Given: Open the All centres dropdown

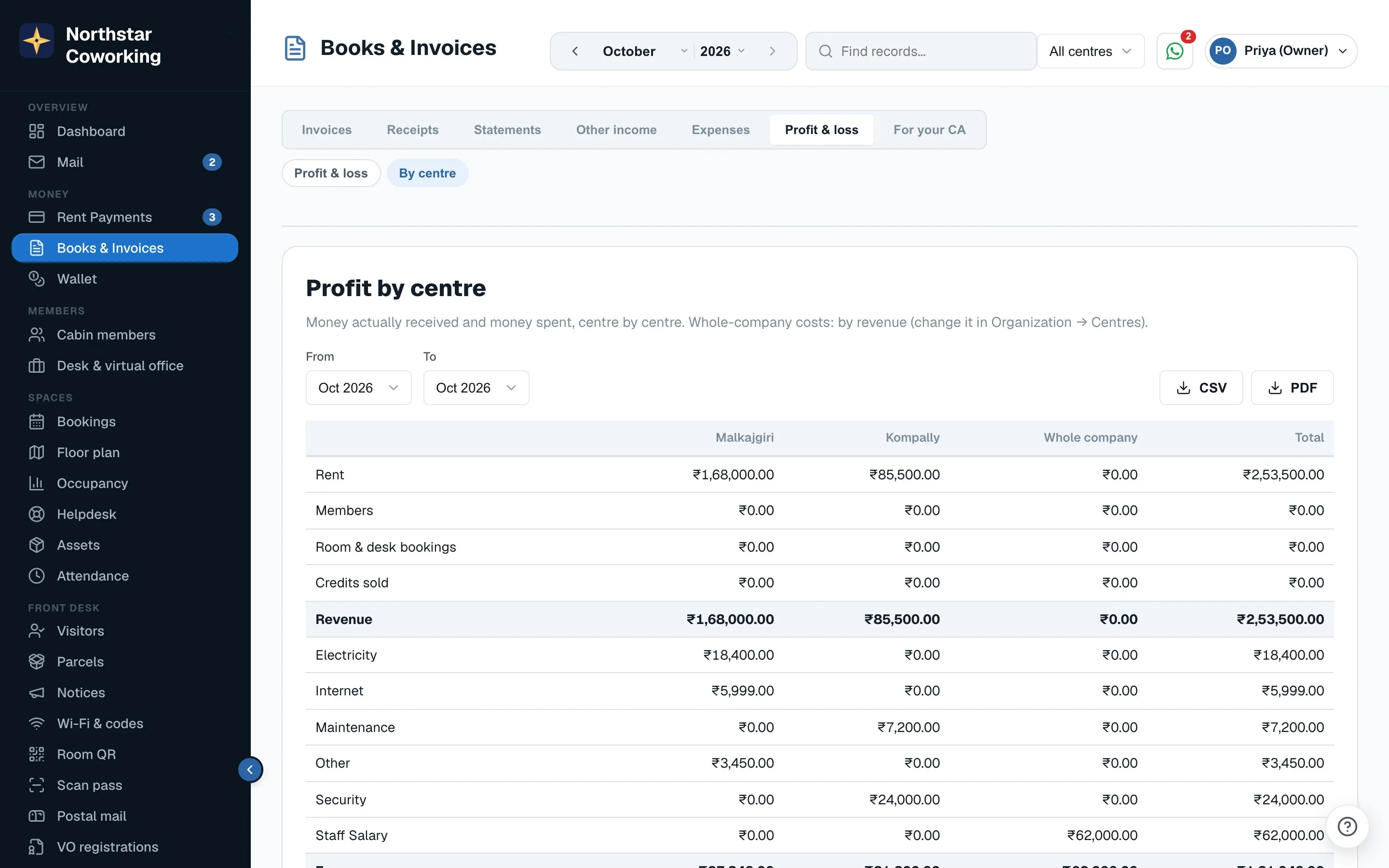Looking at the screenshot, I should (1090, 51).
